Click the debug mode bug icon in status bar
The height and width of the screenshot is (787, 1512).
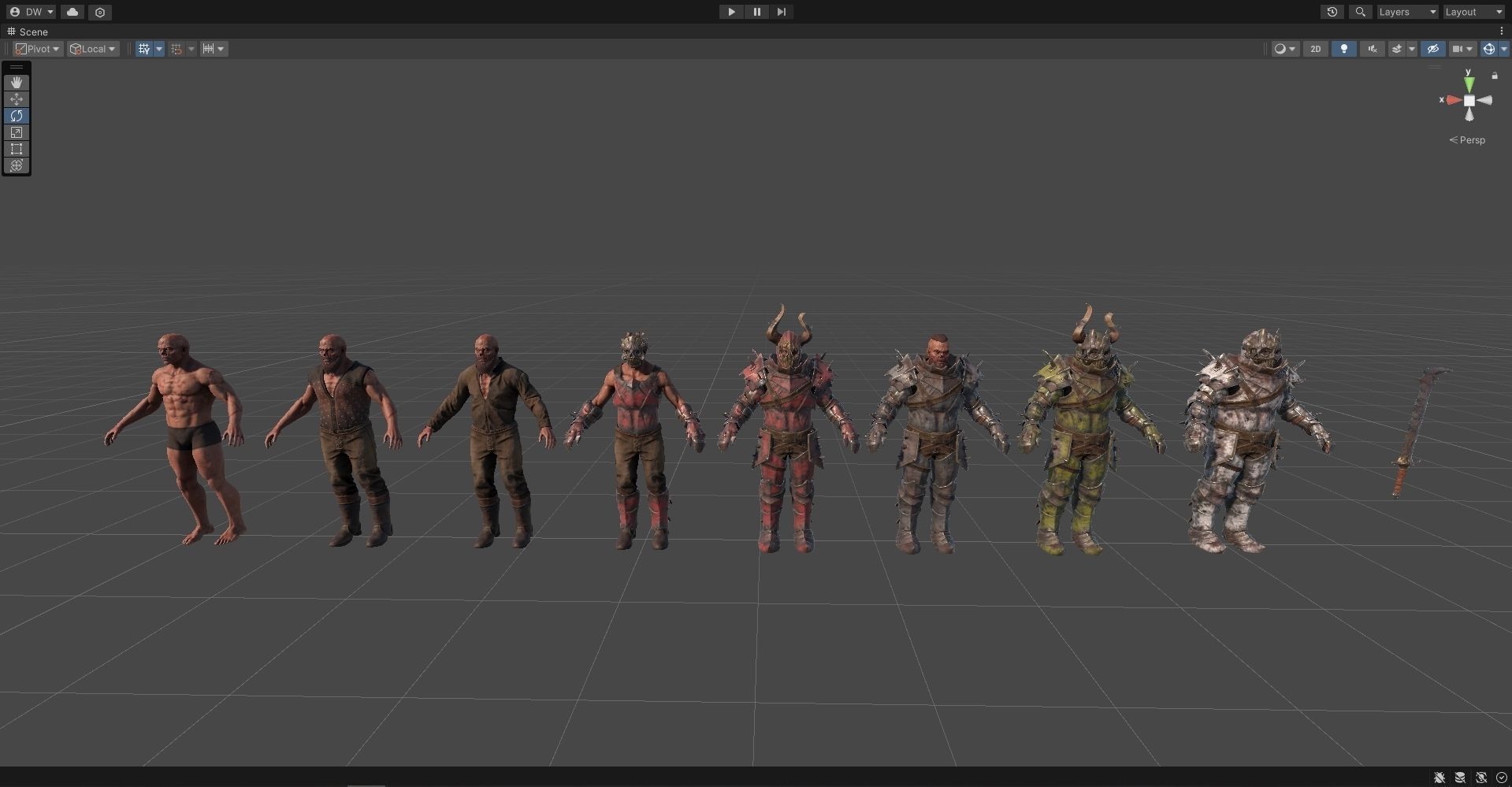(x=1440, y=778)
